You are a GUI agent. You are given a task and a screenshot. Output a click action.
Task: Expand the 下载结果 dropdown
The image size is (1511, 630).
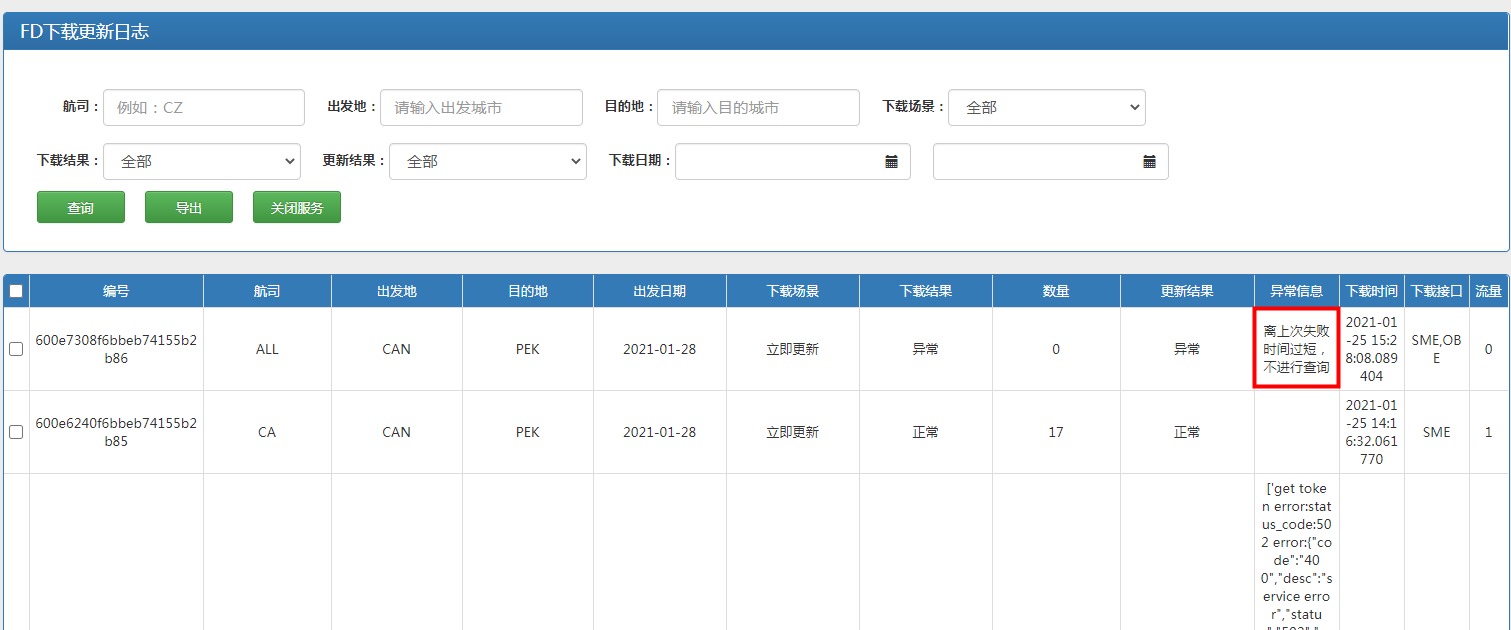point(201,162)
